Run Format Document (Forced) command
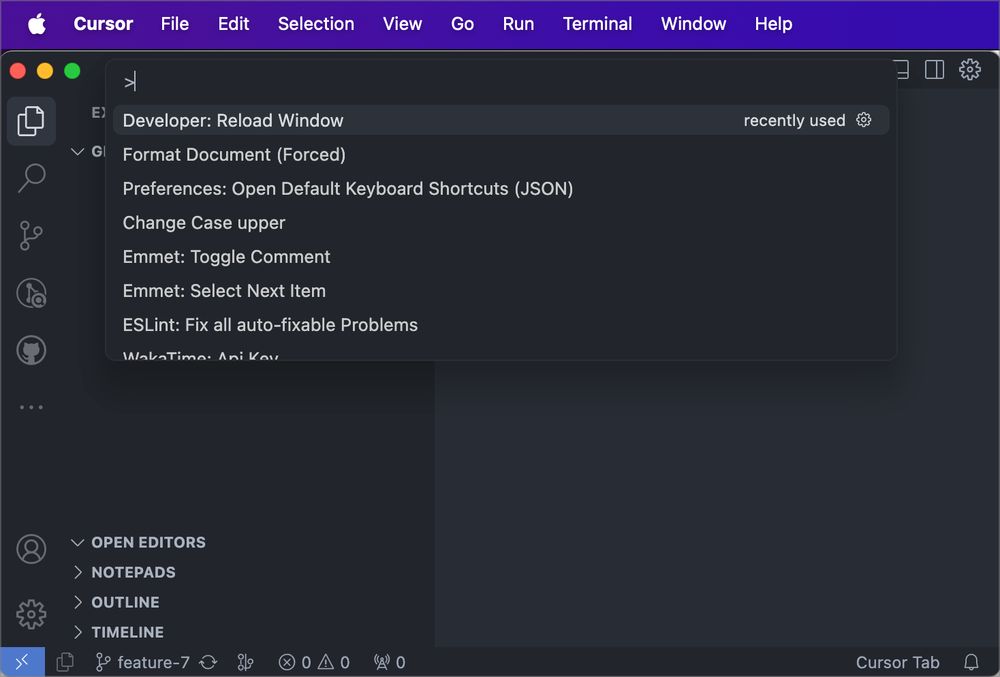Image resolution: width=1000 pixels, height=677 pixels. point(501,155)
